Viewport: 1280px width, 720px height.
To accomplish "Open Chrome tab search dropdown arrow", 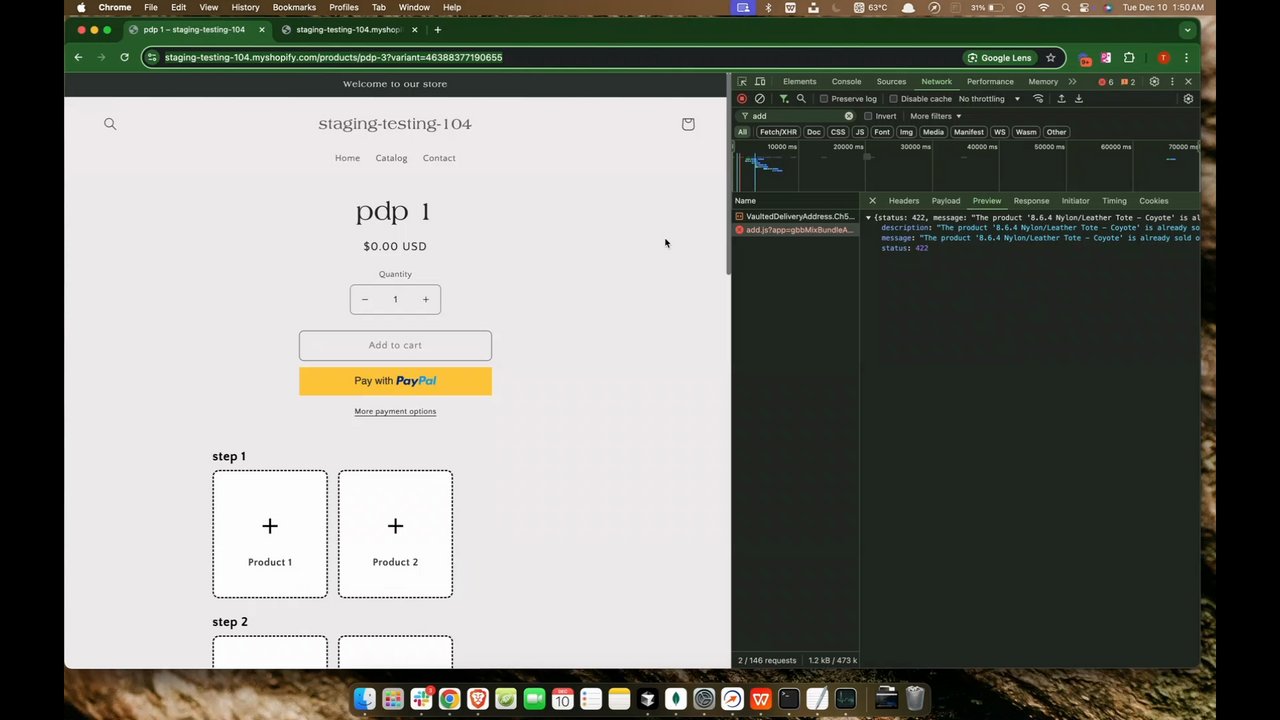I will click(x=1187, y=30).
